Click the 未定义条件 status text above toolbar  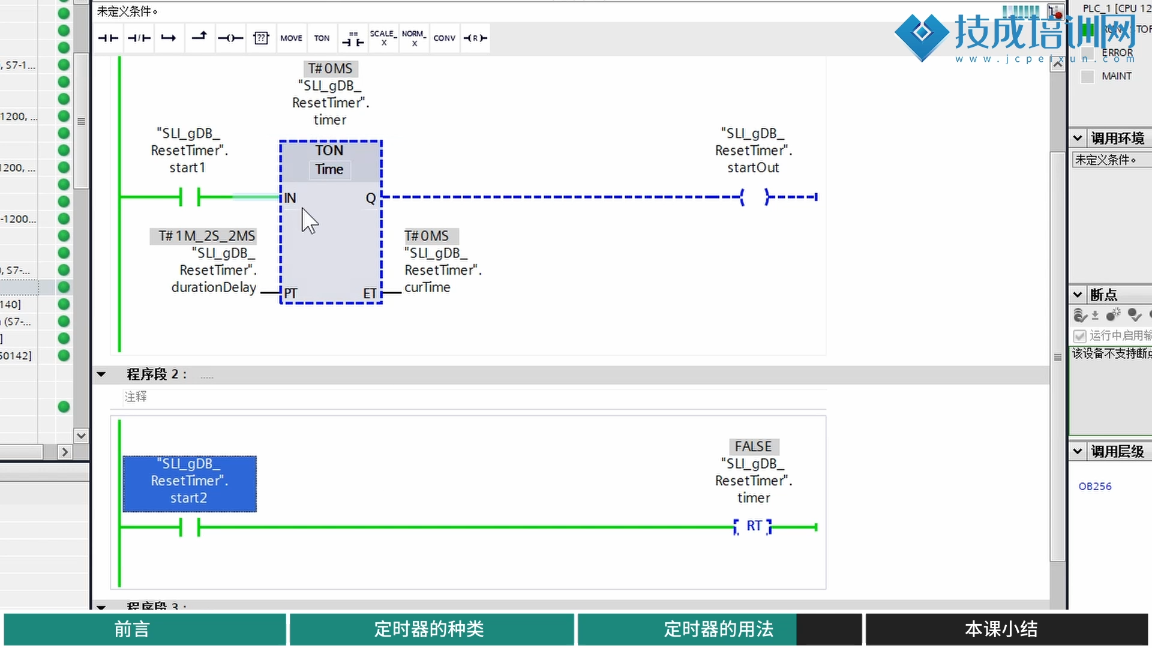click(x=127, y=12)
